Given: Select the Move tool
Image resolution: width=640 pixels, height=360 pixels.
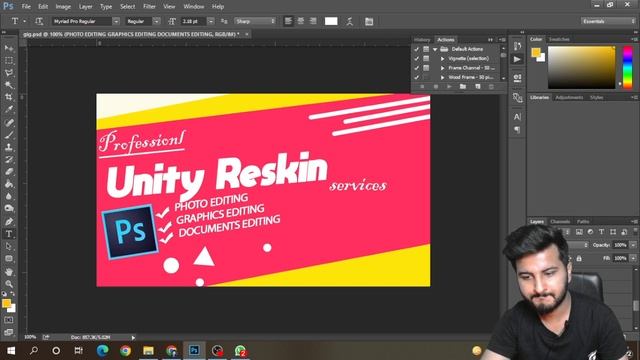Looking at the screenshot, I should (x=9, y=48).
